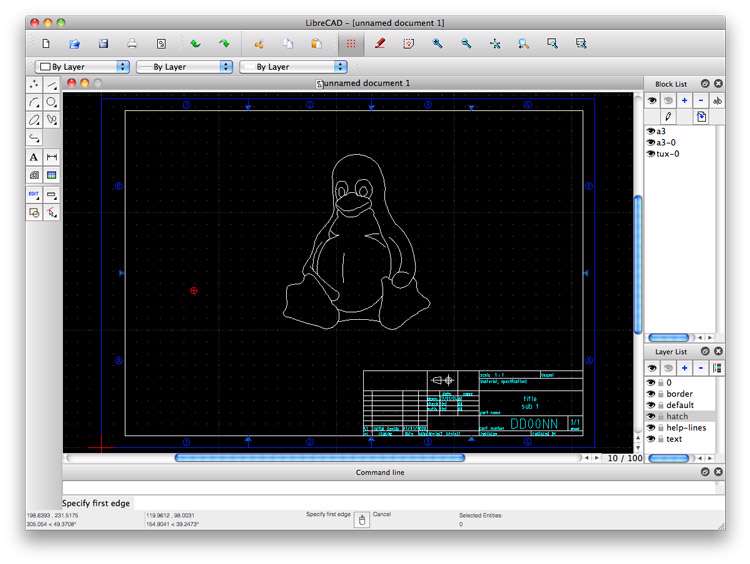The image size is (750, 564).
Task: Open the line type By Layer dropdown
Action: [293, 67]
